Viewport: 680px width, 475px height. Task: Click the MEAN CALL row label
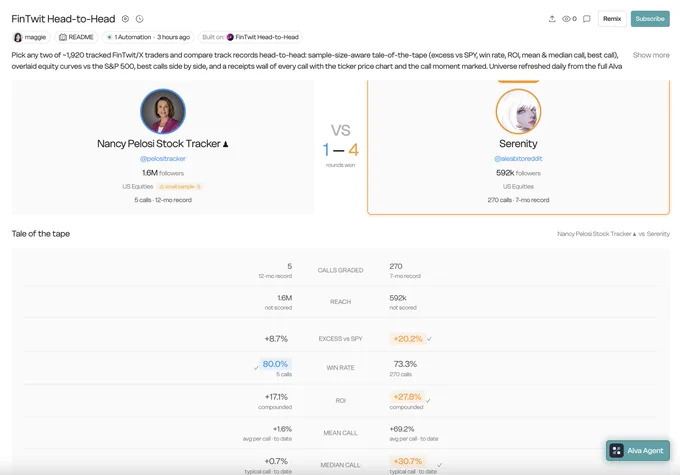pyautogui.click(x=340, y=433)
